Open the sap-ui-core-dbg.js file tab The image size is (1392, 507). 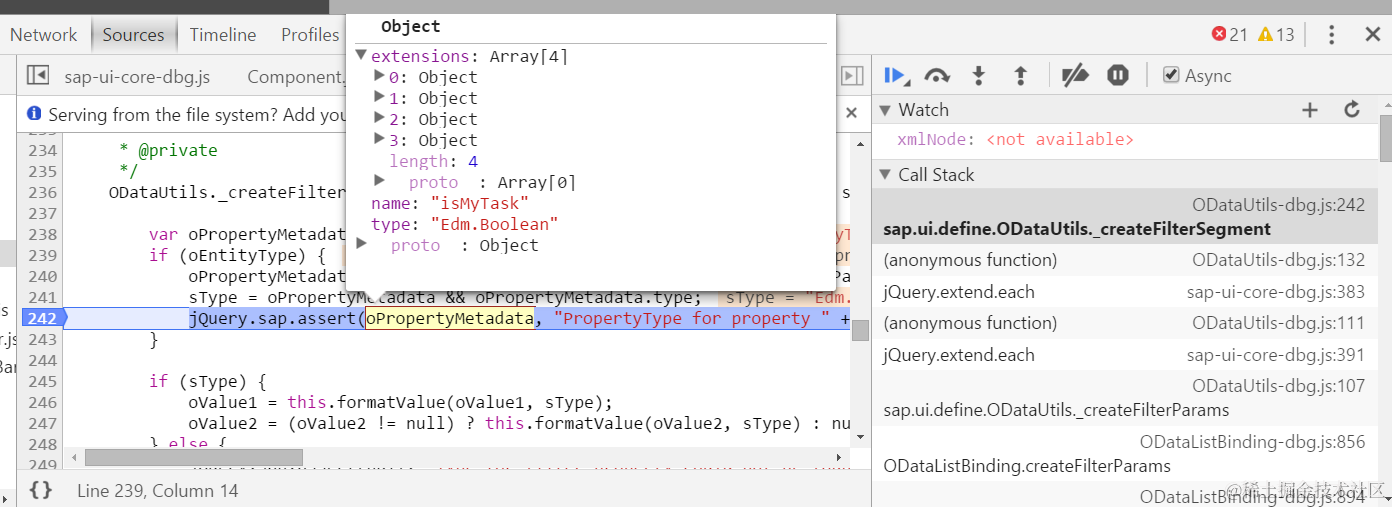[x=137, y=76]
